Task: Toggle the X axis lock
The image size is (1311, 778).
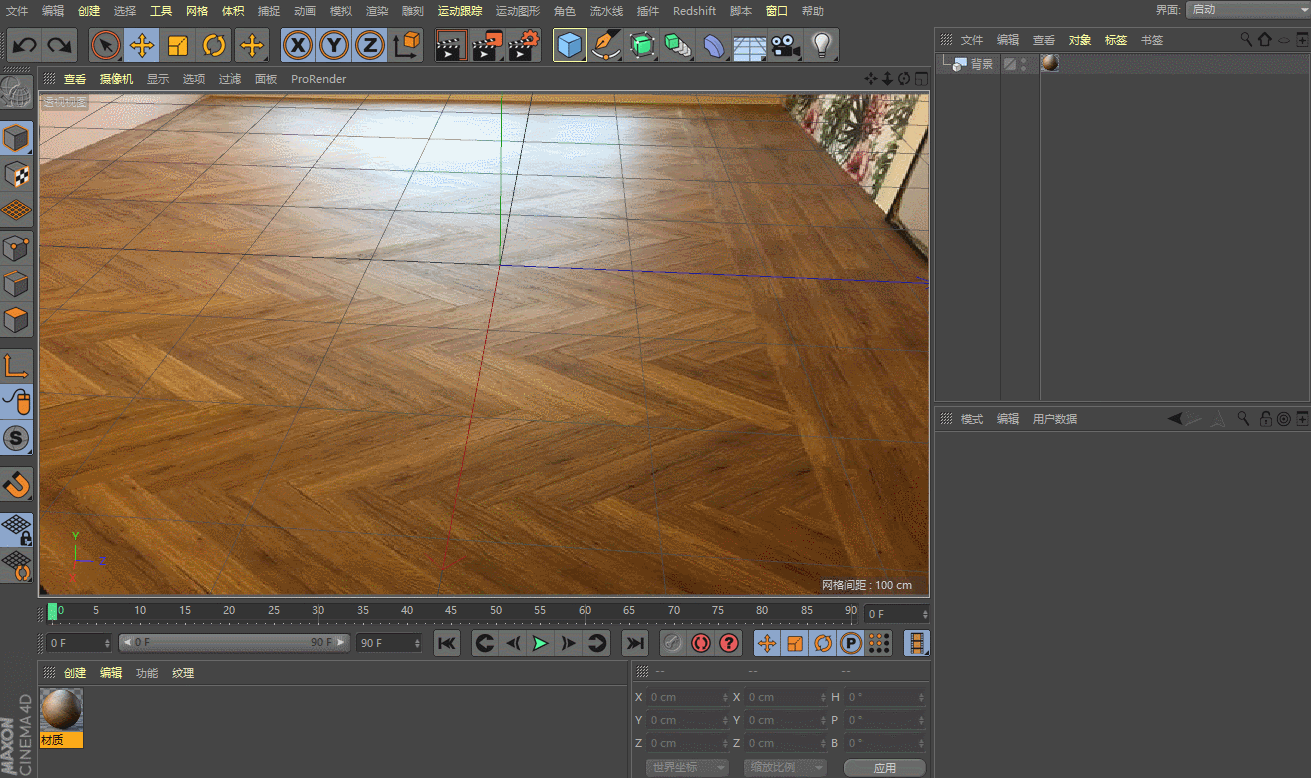Action: pos(297,45)
